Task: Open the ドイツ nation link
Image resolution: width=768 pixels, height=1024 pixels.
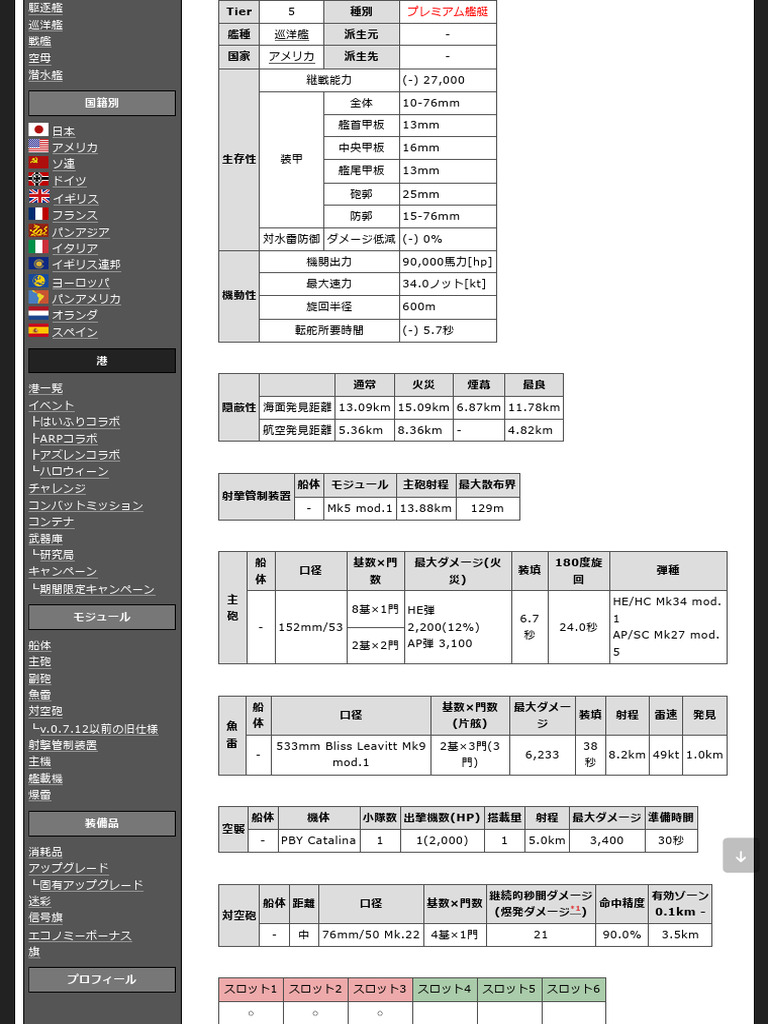Action: (69, 180)
